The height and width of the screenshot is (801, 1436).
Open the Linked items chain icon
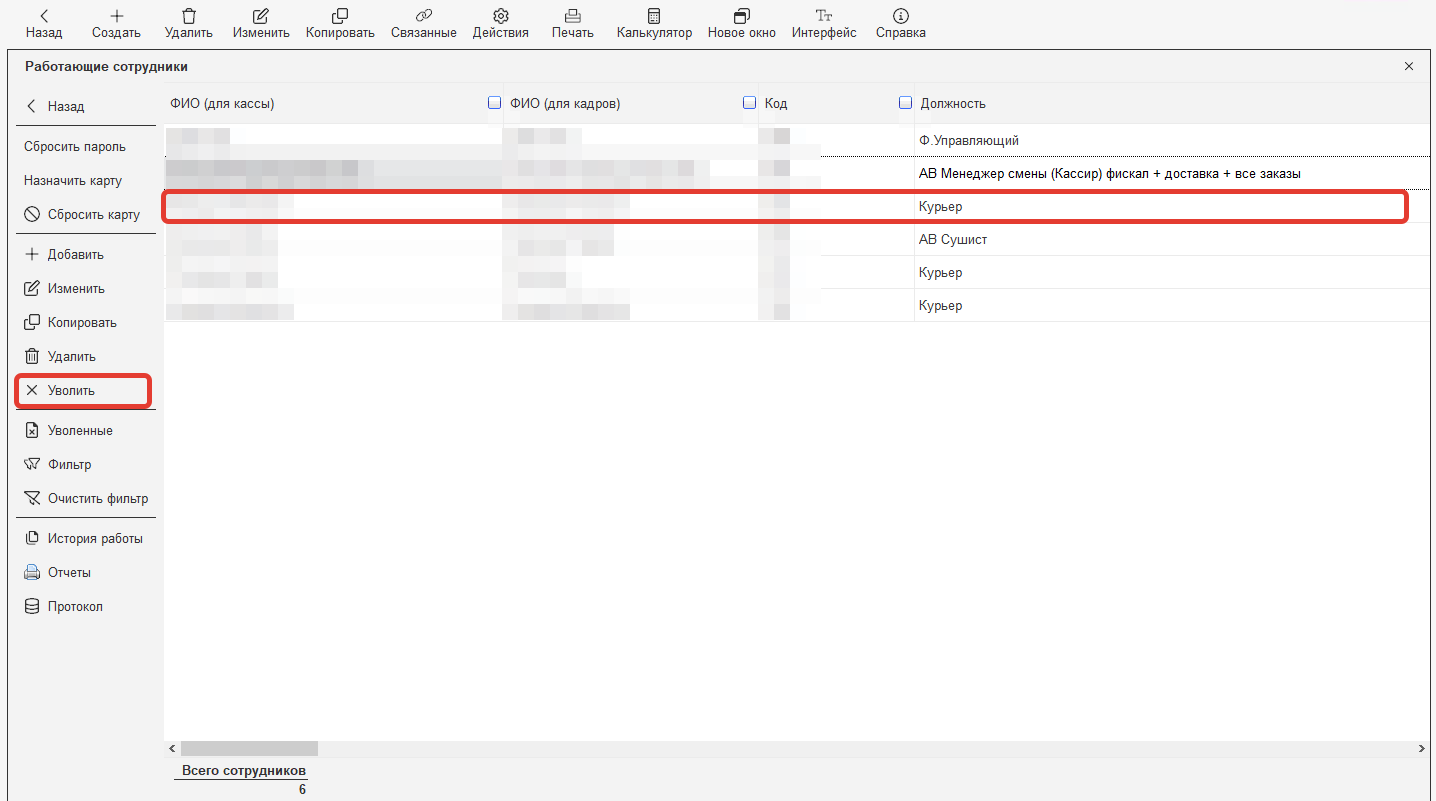pos(423,17)
